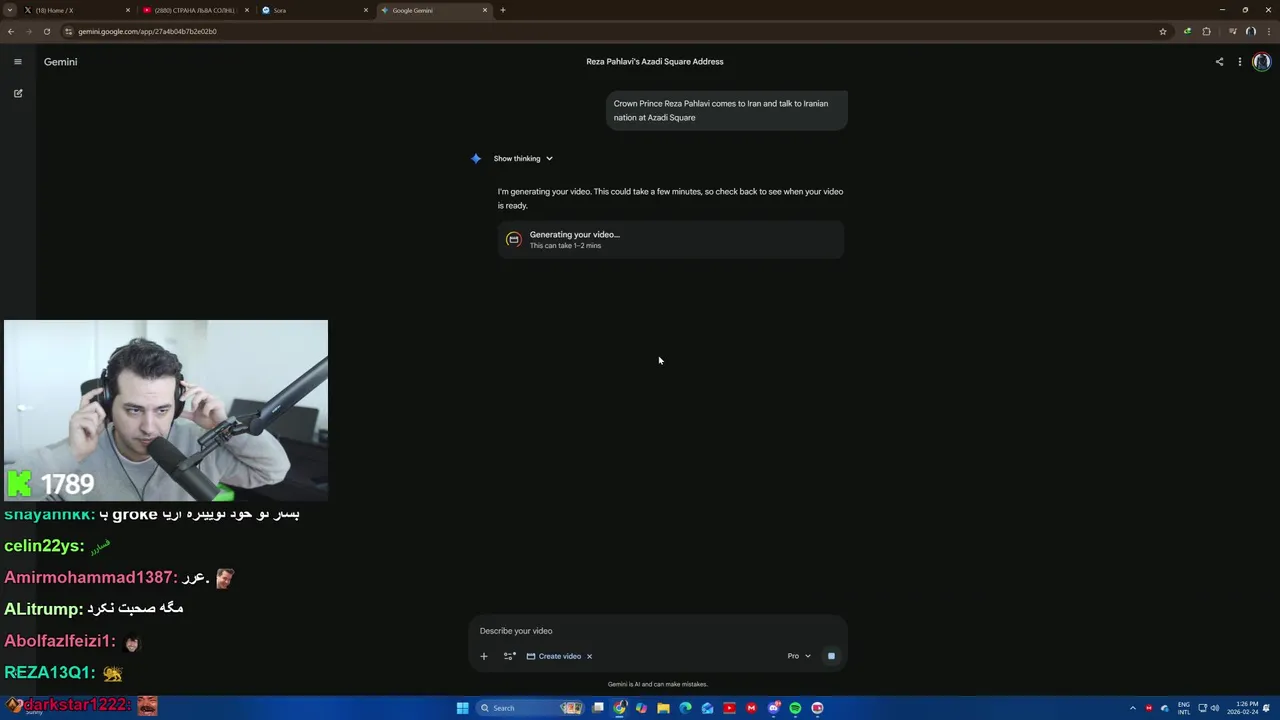Click chat message from Amirmohammad1387
1280x720 pixels.
click(x=118, y=577)
